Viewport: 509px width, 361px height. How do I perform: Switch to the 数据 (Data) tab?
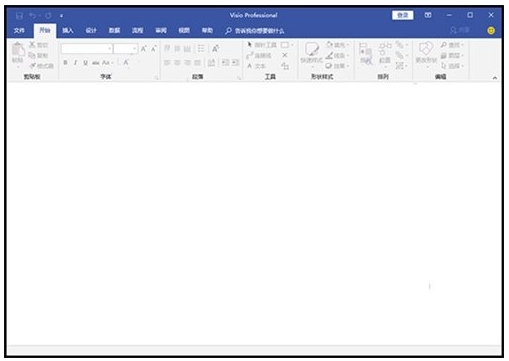coord(114,31)
